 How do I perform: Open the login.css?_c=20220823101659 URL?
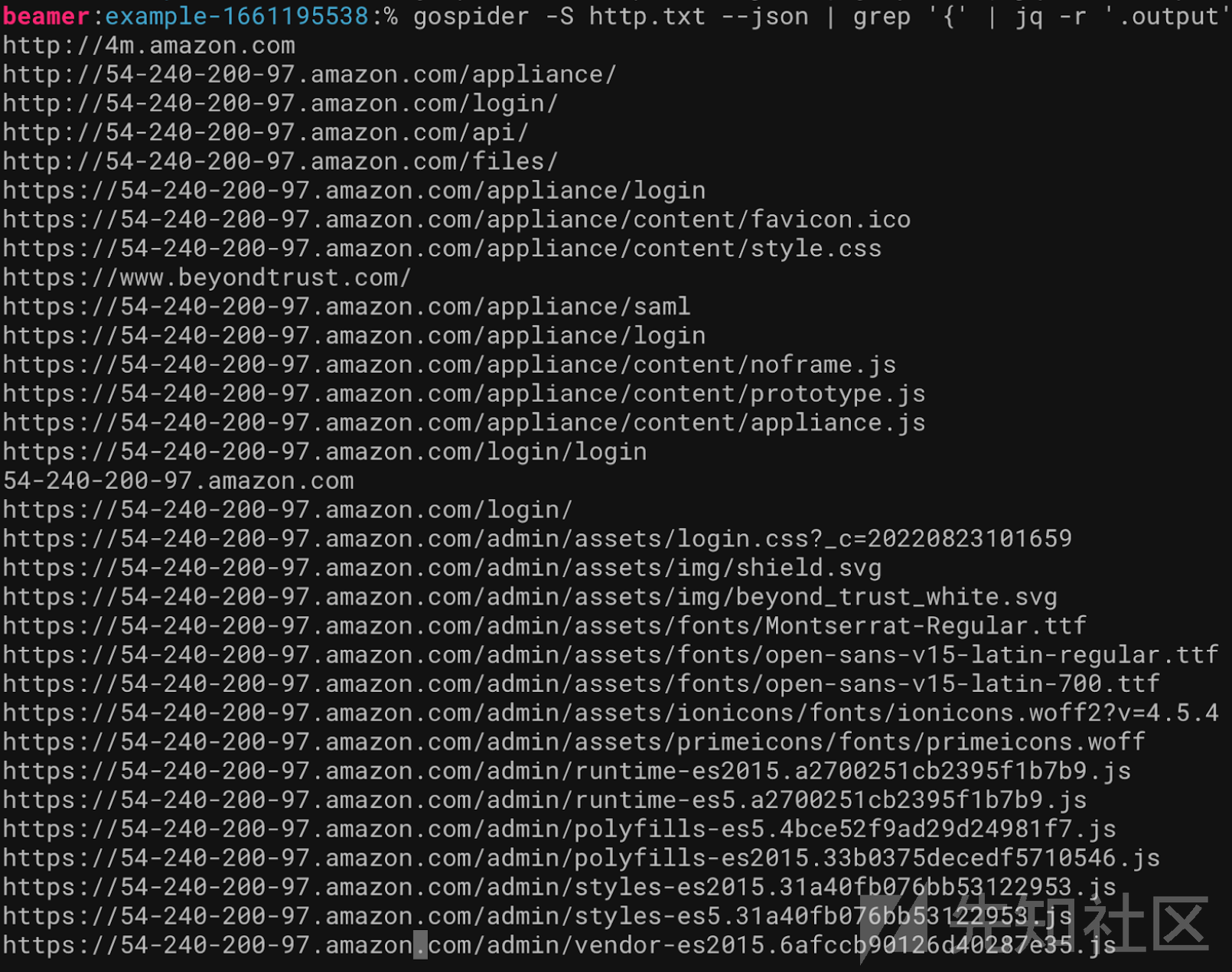coord(538,539)
